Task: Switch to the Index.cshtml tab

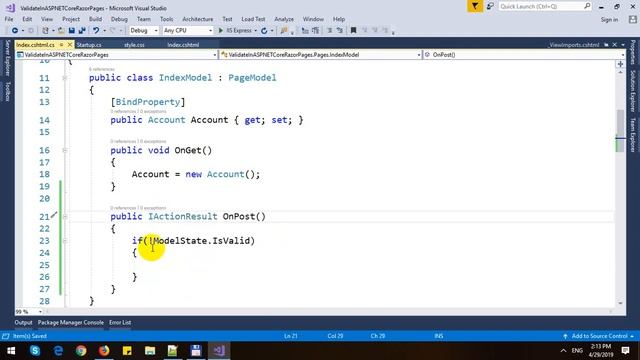Action: click(x=183, y=45)
